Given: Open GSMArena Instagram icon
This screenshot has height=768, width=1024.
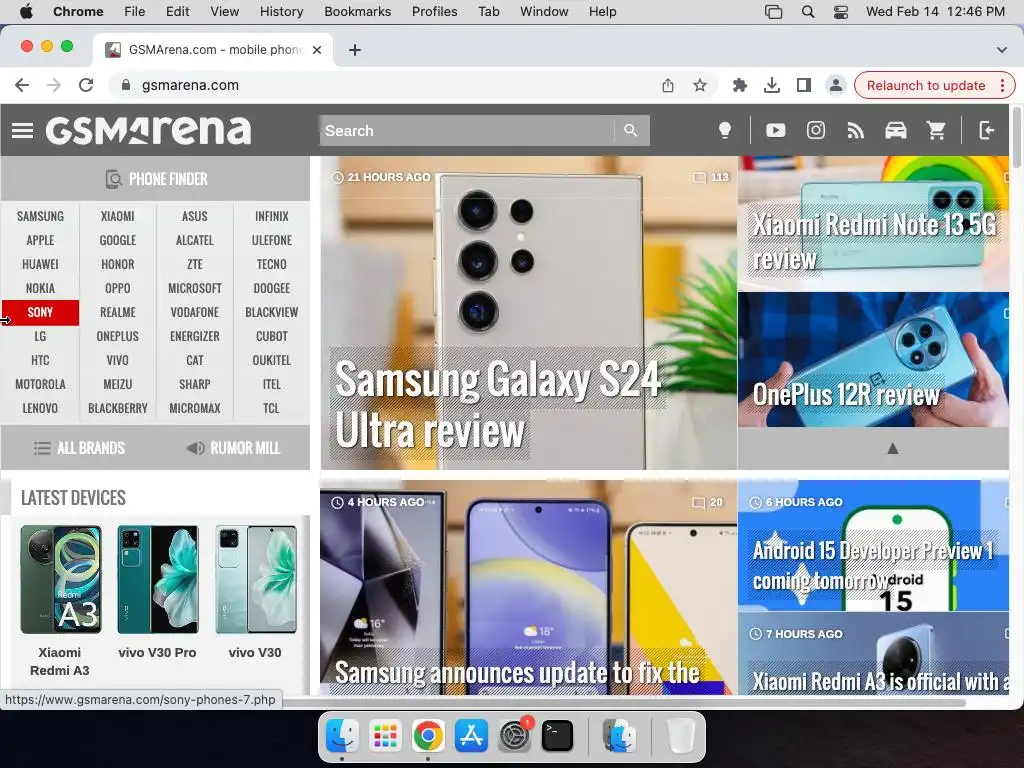Looking at the screenshot, I should click(816, 131).
